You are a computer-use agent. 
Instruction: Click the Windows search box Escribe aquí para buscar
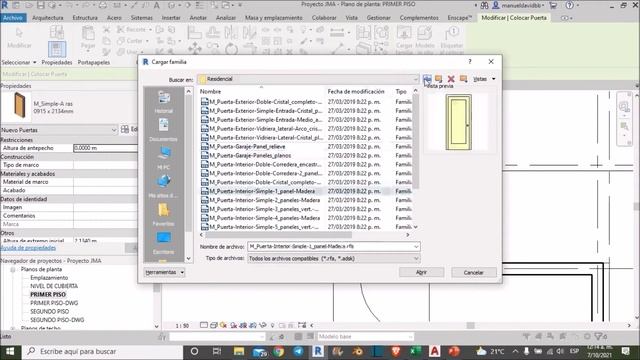(x=102, y=351)
